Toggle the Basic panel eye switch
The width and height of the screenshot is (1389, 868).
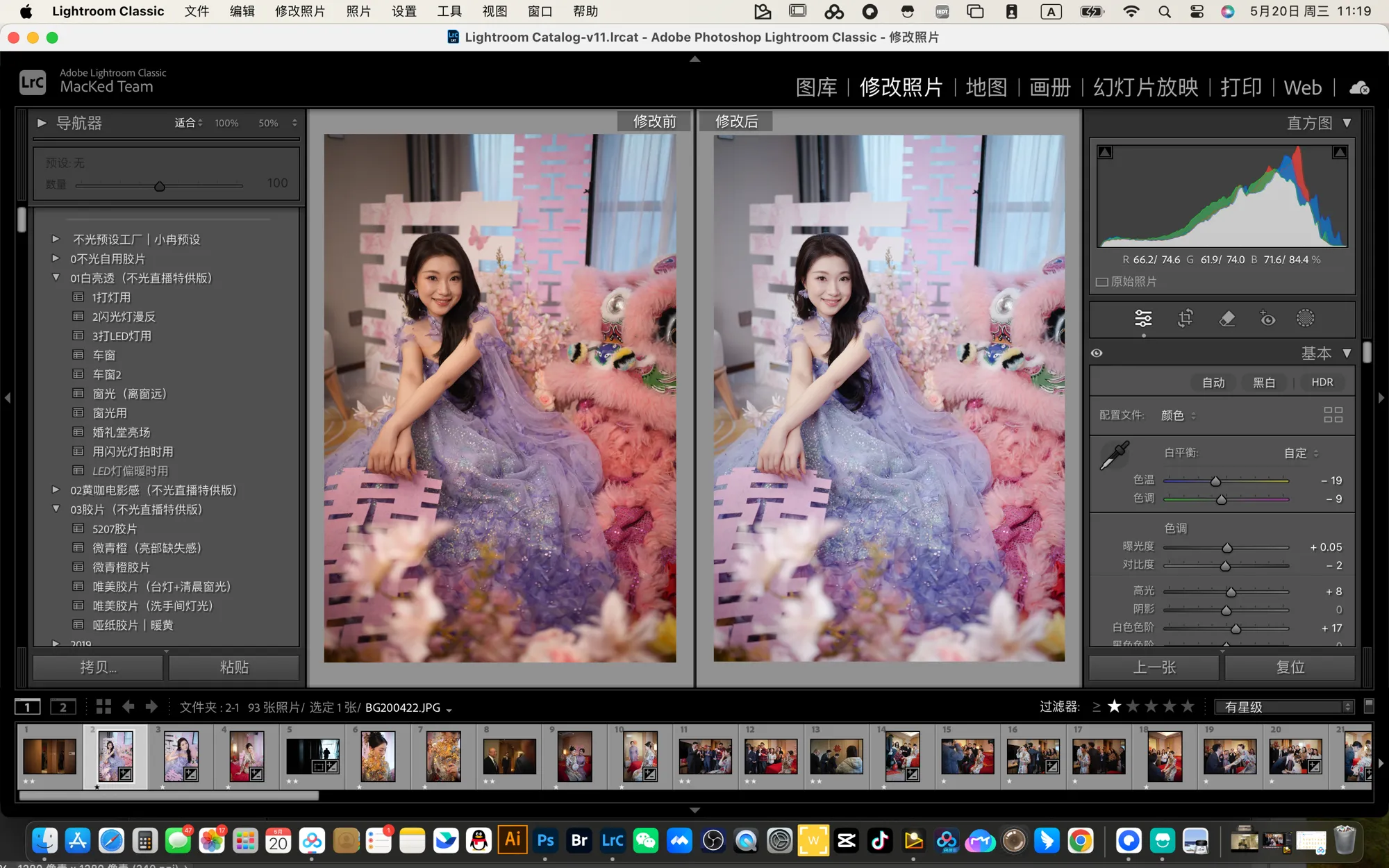[1097, 353]
